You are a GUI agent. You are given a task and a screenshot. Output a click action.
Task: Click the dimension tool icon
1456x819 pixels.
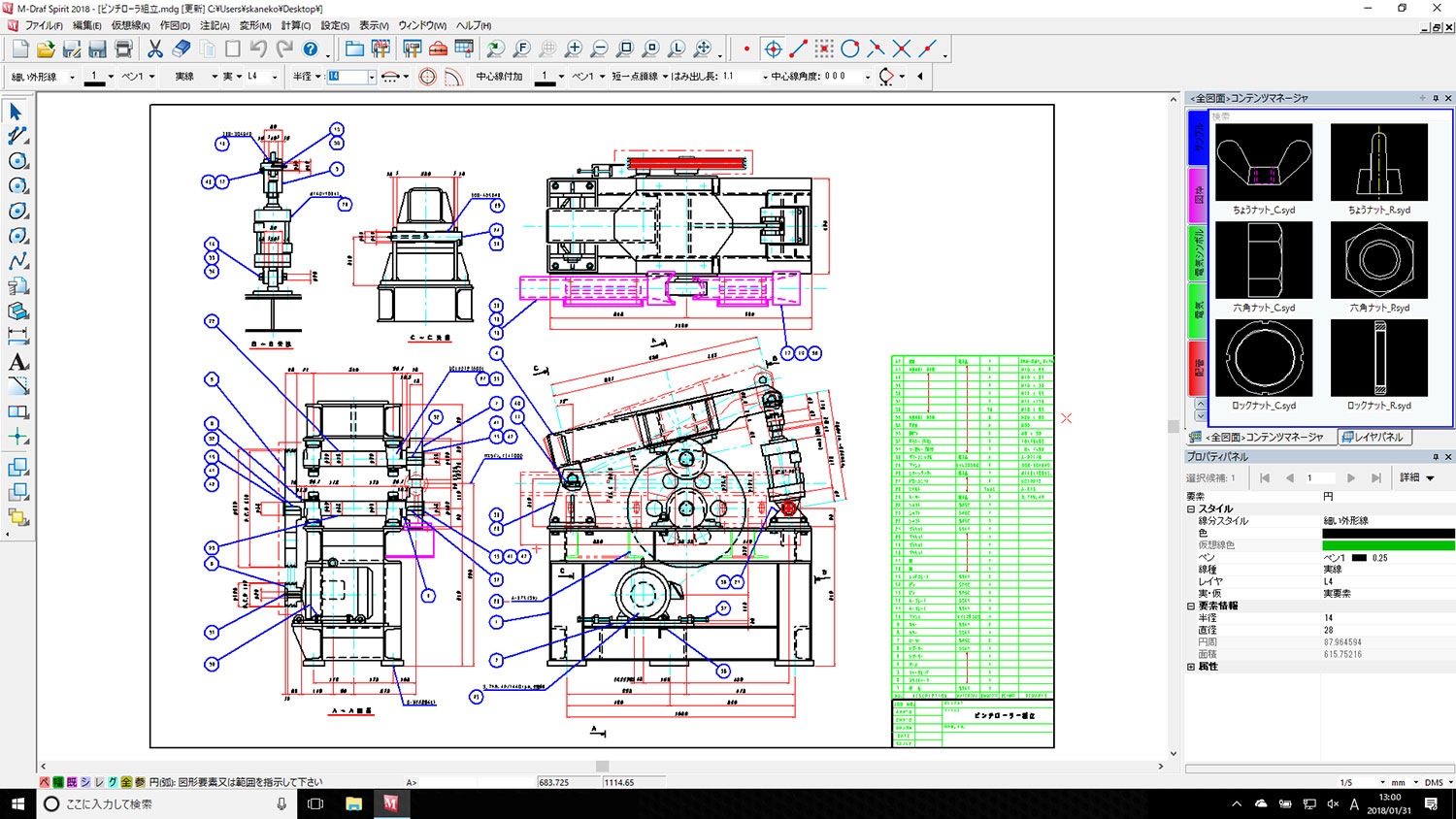click(x=17, y=337)
